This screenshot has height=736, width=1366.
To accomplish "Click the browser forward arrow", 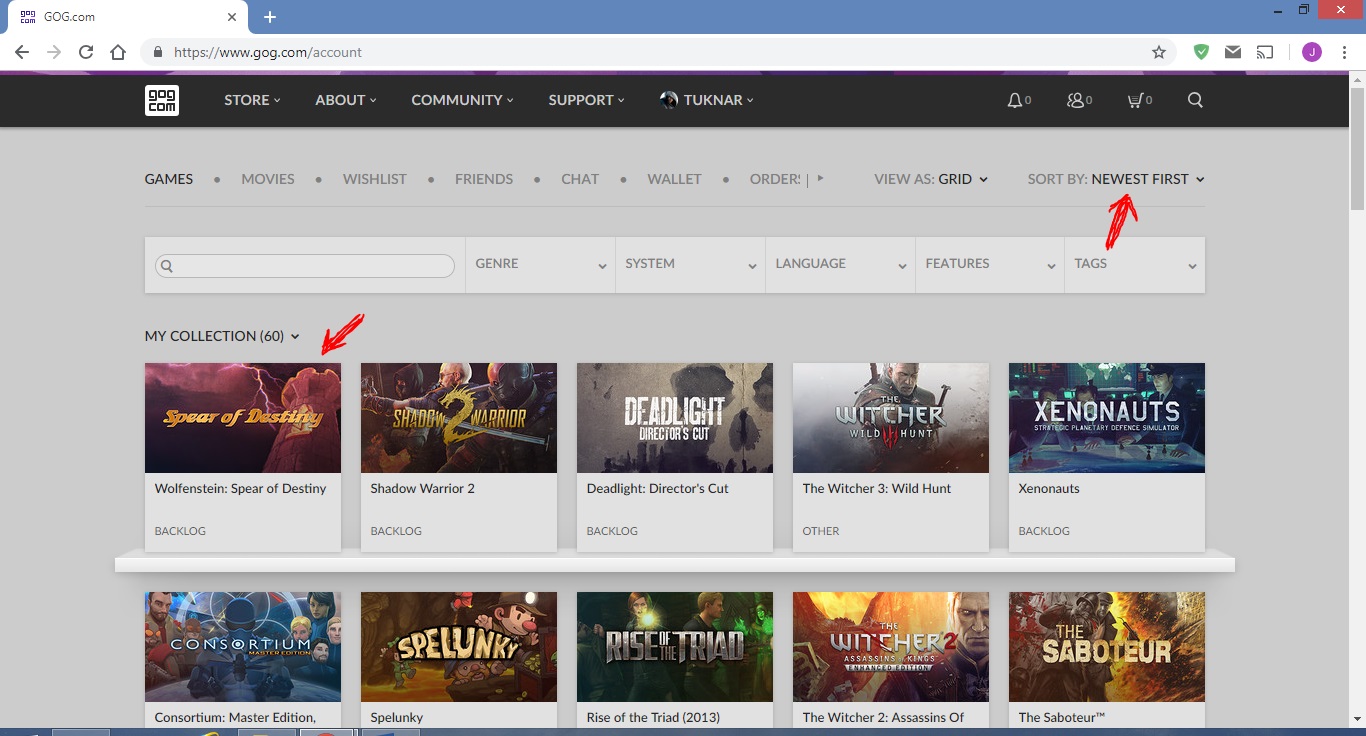I will coord(54,52).
